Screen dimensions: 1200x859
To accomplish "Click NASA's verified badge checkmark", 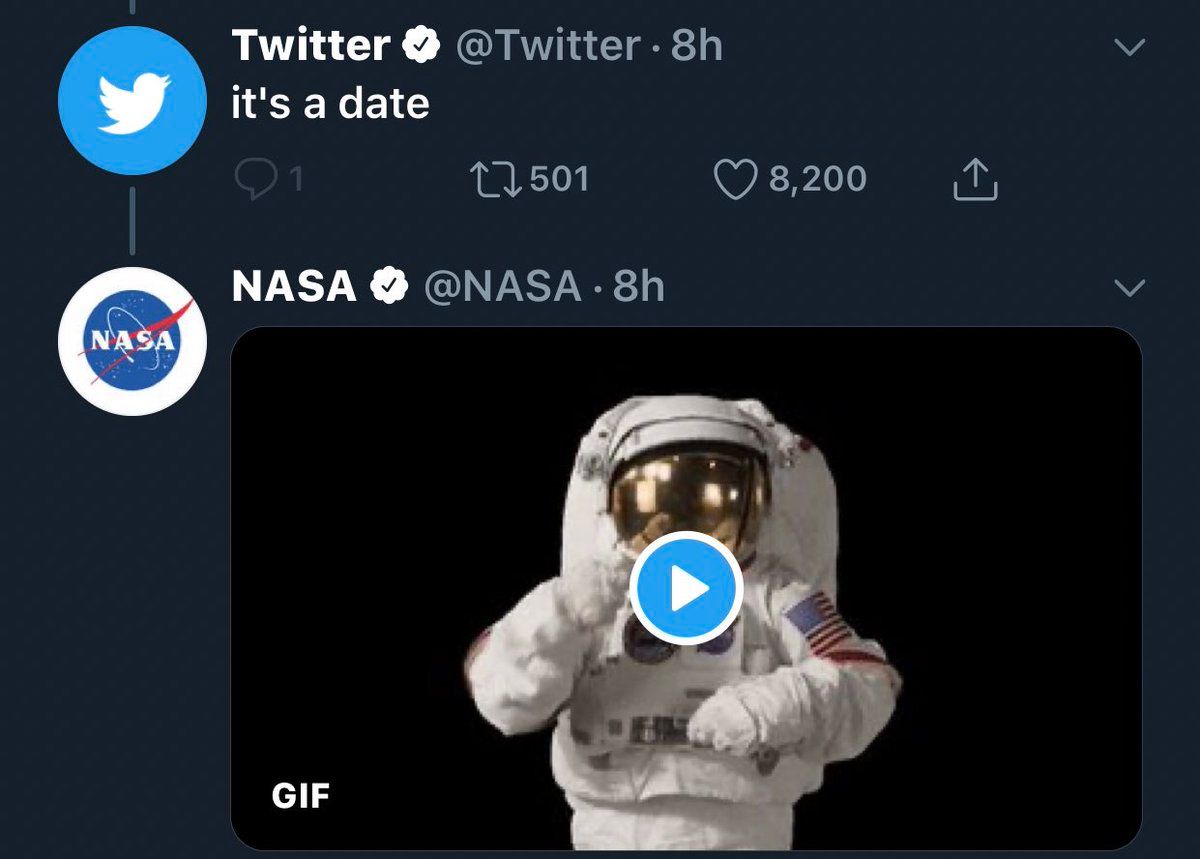I will pos(390,285).
